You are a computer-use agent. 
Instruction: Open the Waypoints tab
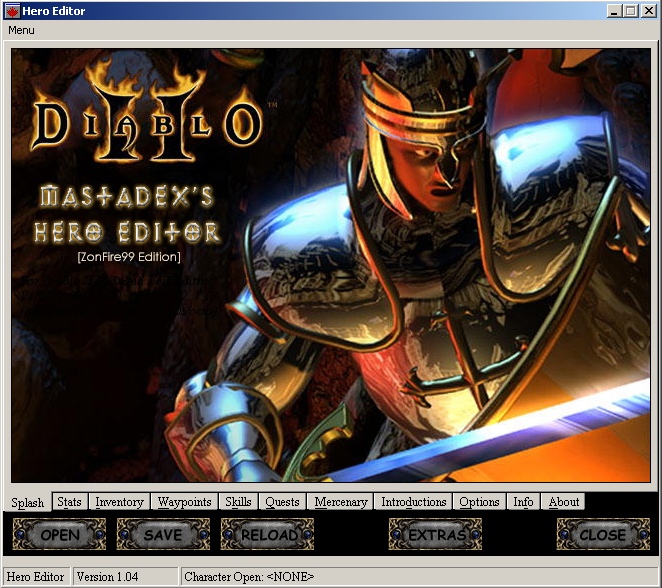(184, 502)
